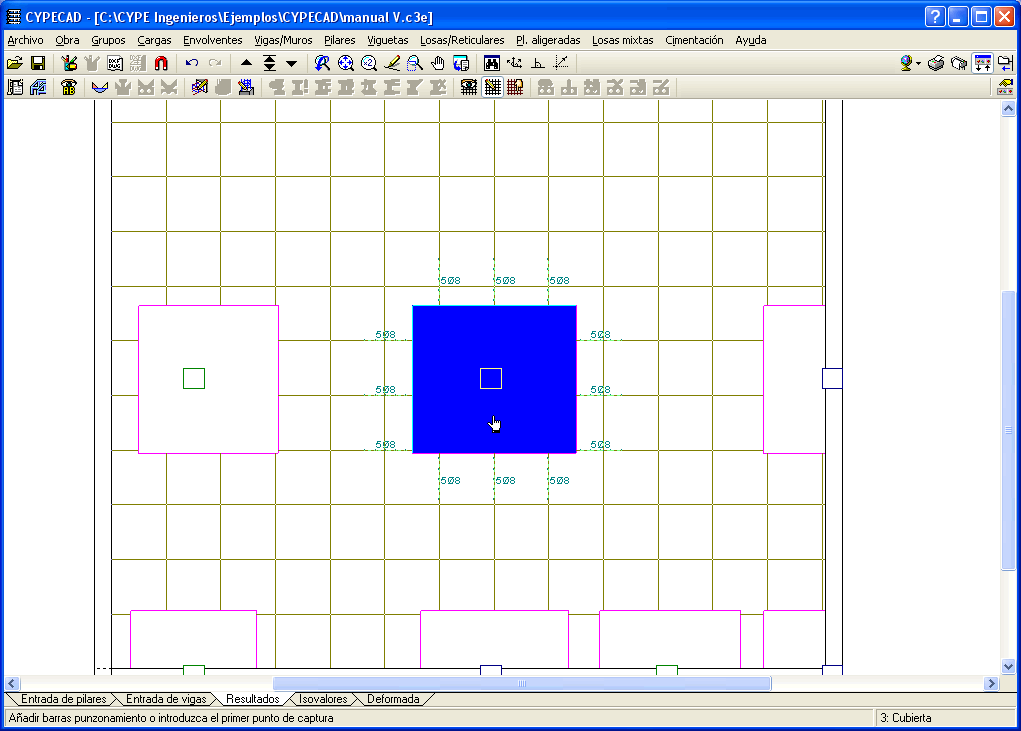Viewport: 1021px width, 731px height.
Task: Click the vertical scrollbar thumb
Action: pyautogui.click(x=1008, y=430)
